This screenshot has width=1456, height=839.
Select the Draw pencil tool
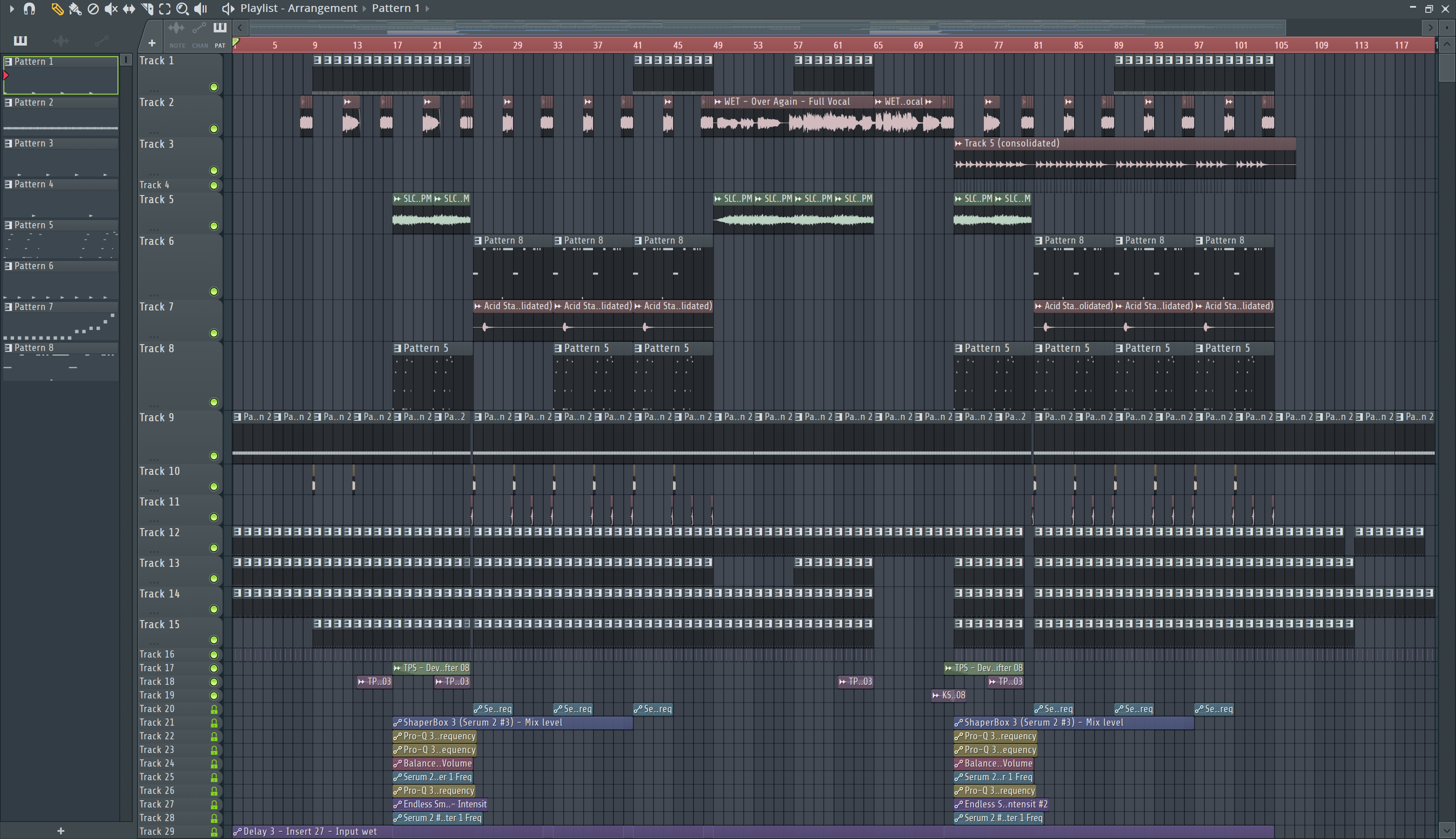[x=57, y=9]
